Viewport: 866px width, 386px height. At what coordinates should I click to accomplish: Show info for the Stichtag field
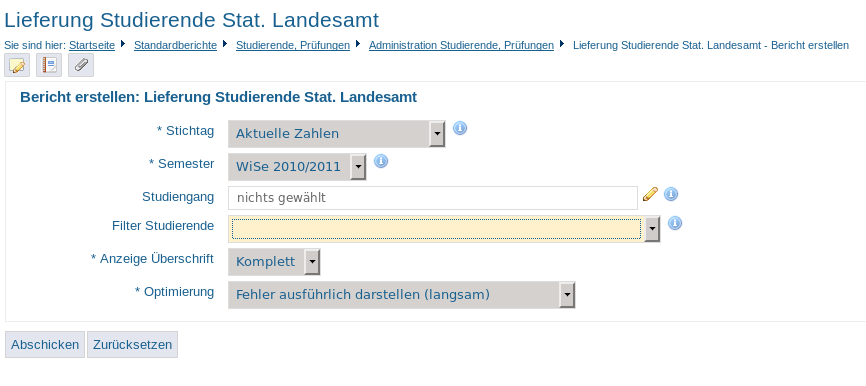tap(460, 128)
